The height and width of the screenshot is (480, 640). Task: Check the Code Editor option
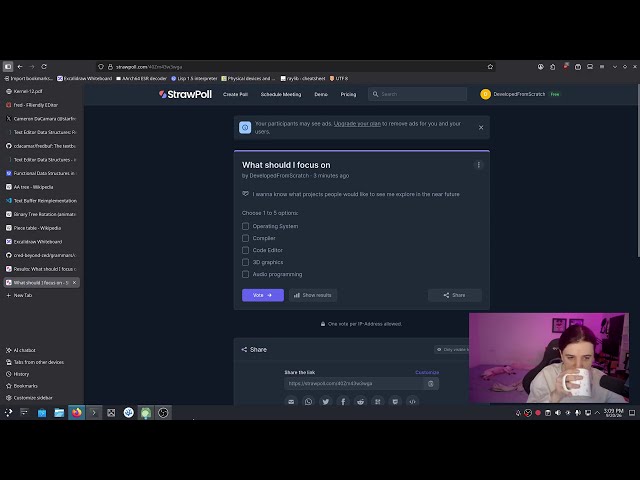245,250
